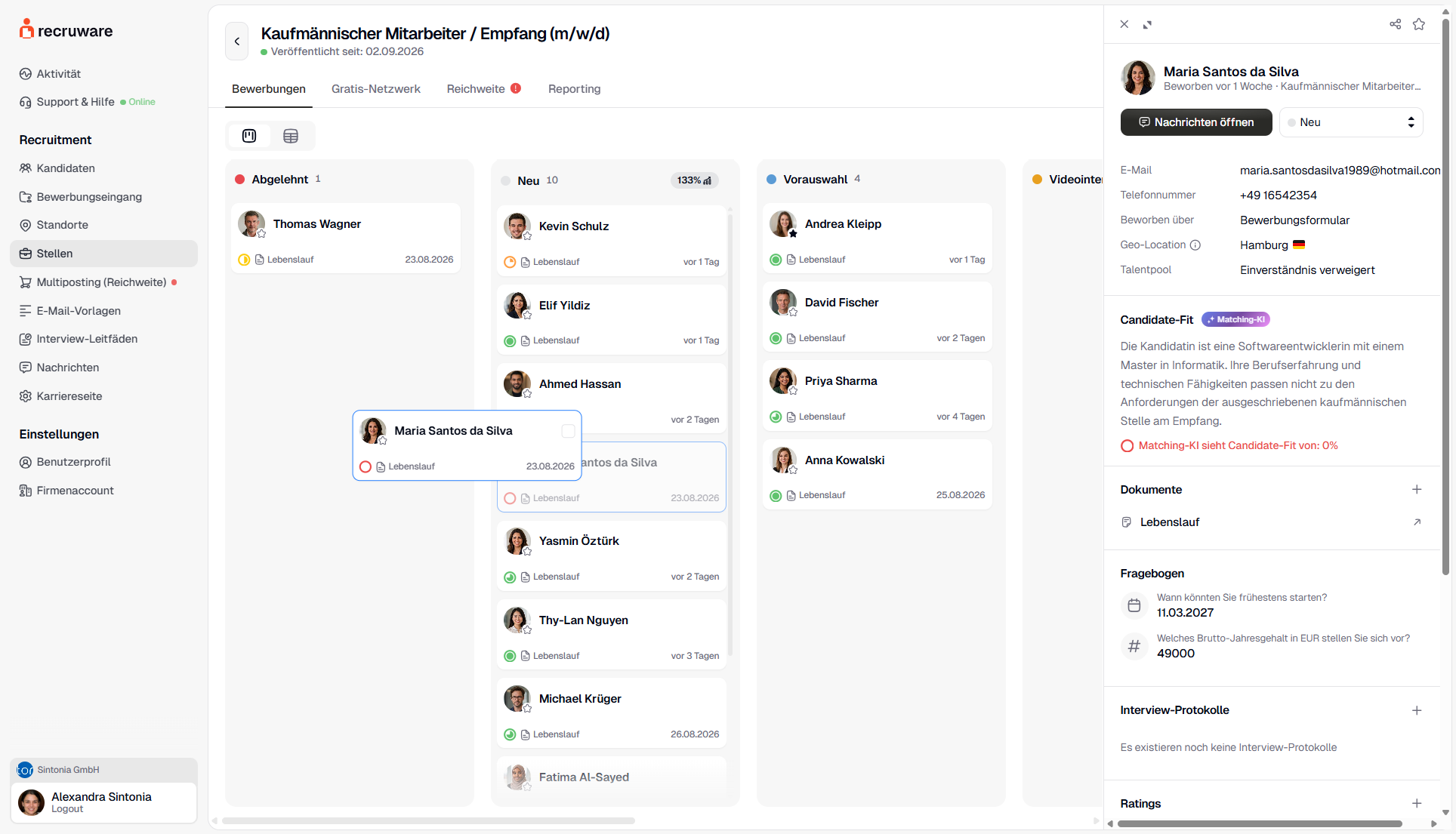Viewport: 1456px width, 834px height.
Task: Show Geo-Location info tooltip icon
Action: [1195, 245]
